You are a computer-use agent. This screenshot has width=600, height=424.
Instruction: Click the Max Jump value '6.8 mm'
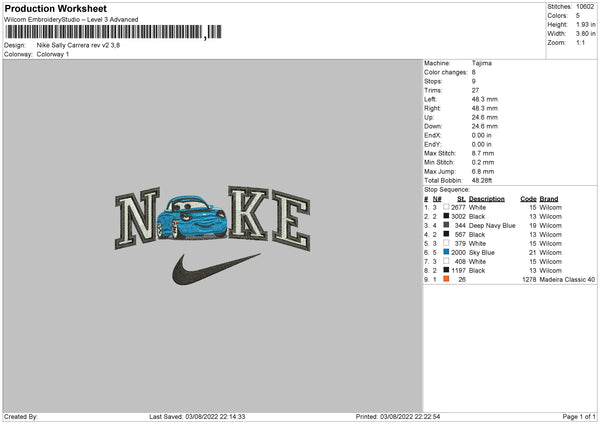point(483,171)
